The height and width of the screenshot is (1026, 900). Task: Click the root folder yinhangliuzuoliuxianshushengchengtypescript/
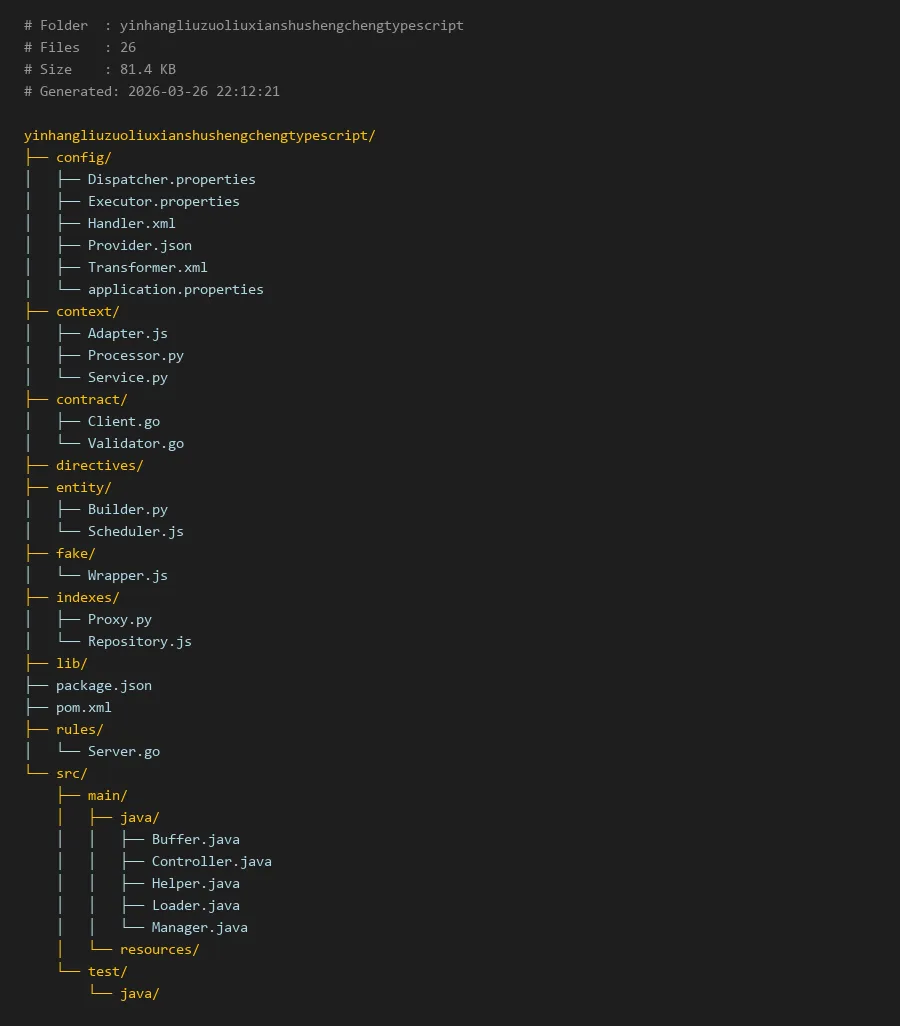coord(200,135)
